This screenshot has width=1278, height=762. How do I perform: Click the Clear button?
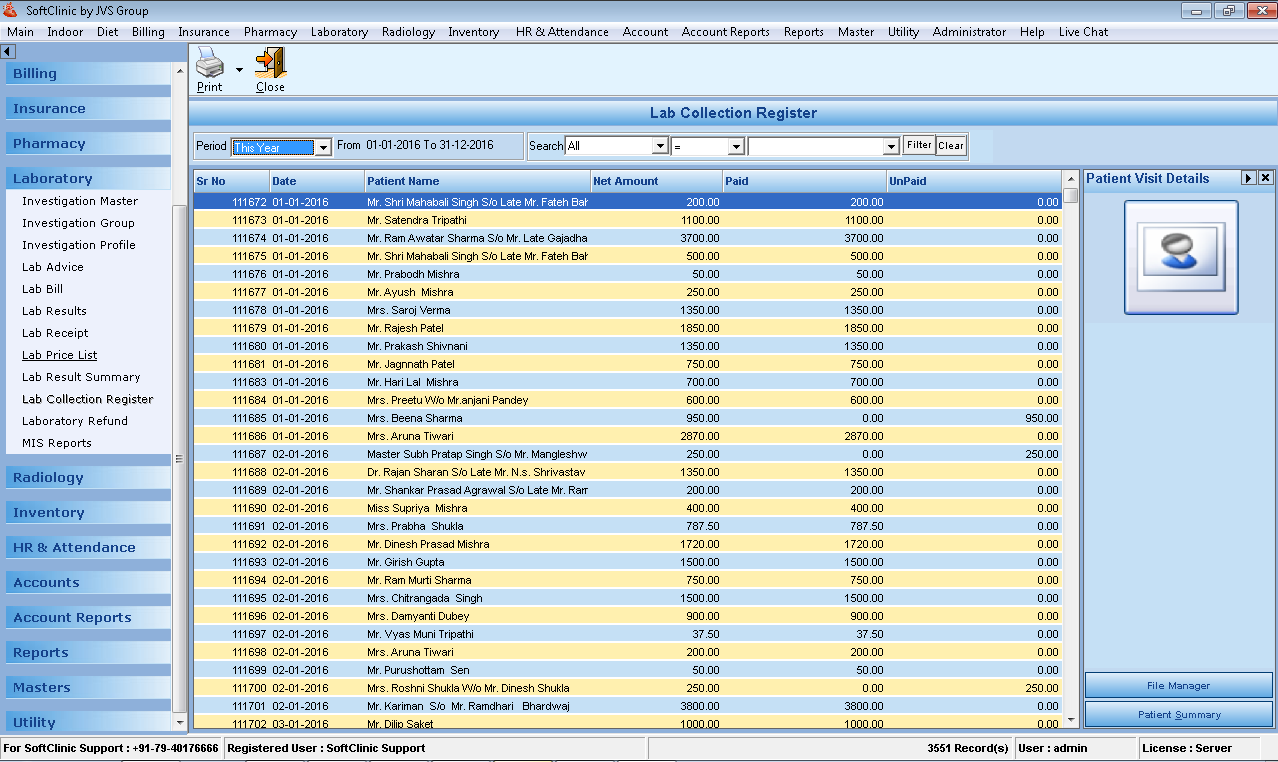coord(951,145)
